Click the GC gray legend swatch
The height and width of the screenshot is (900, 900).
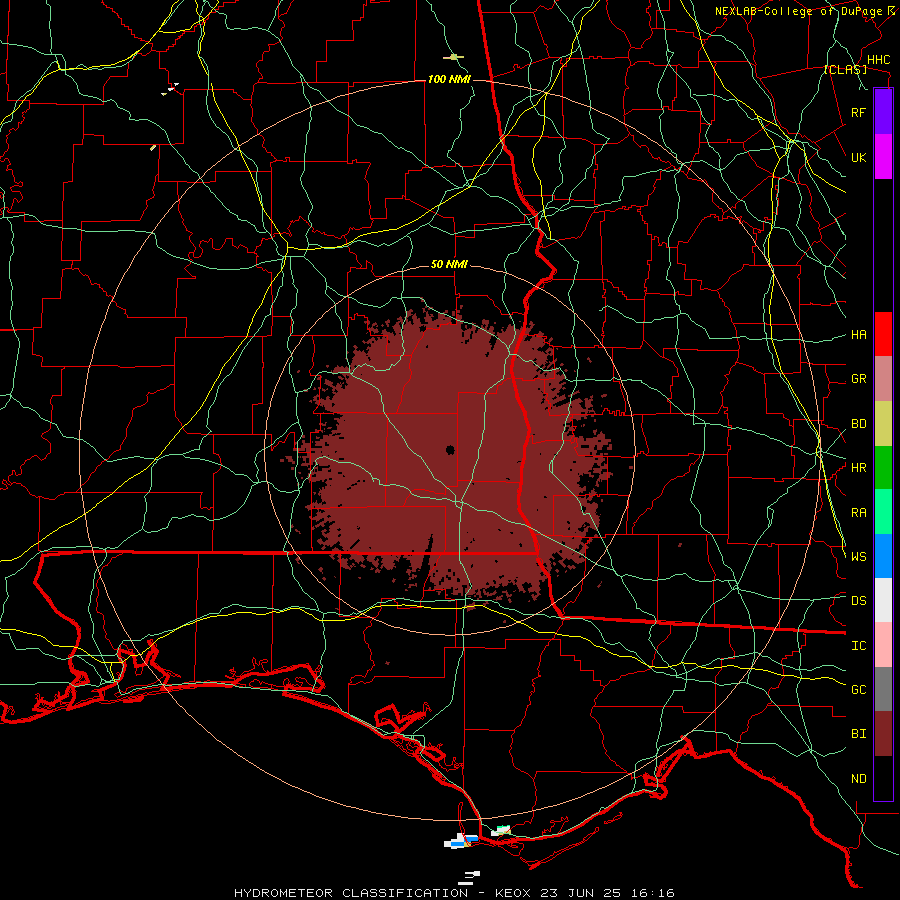coord(883,689)
